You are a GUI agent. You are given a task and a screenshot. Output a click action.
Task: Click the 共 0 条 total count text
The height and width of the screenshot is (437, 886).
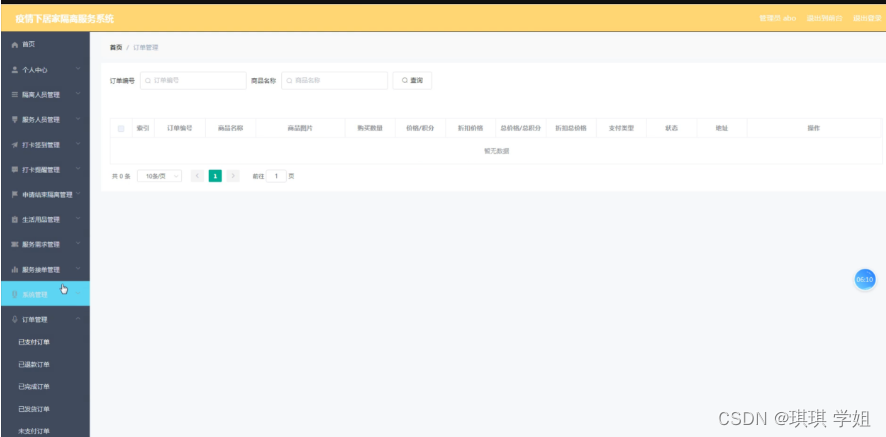[x=121, y=176]
